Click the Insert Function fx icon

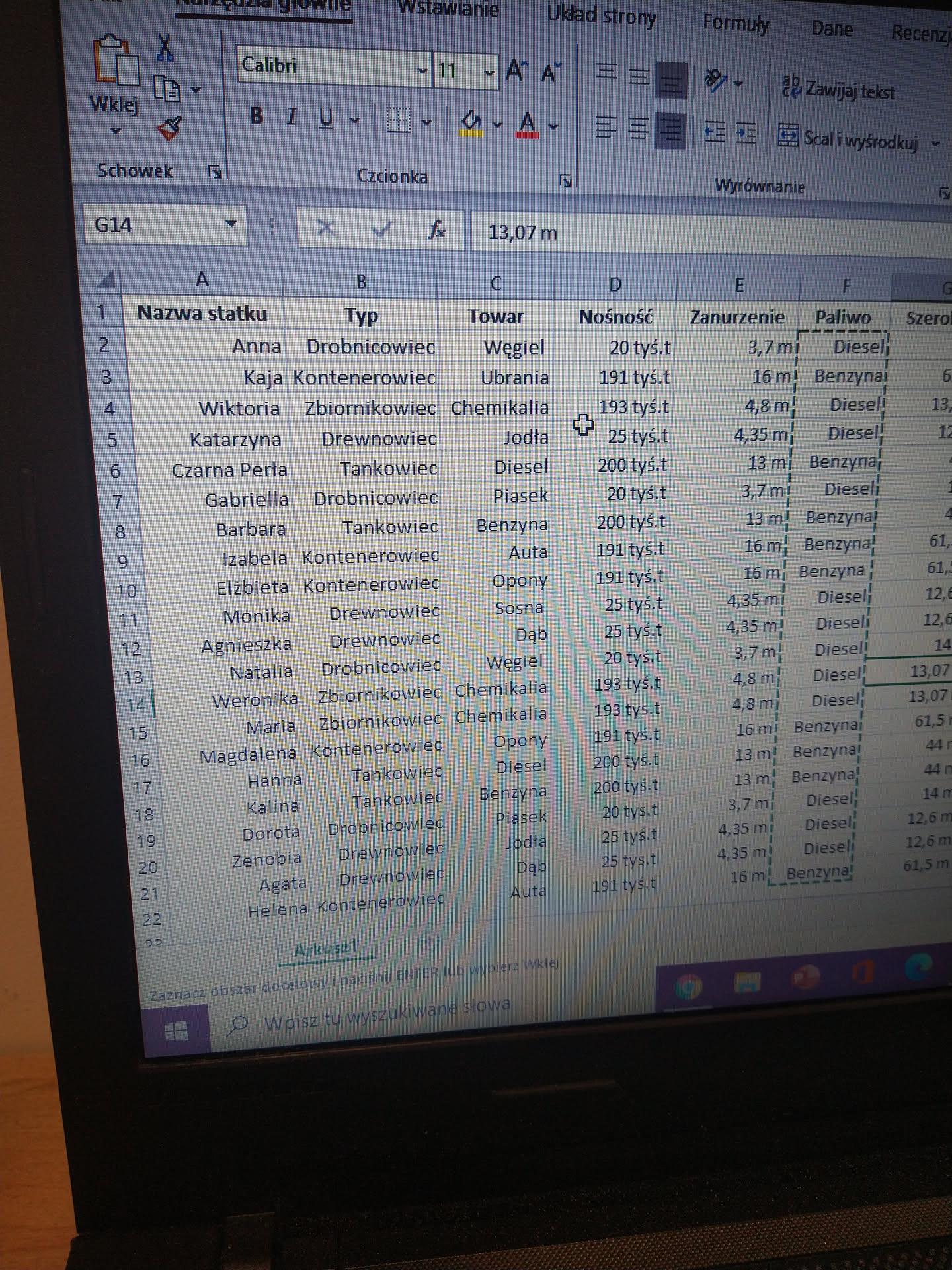[437, 230]
